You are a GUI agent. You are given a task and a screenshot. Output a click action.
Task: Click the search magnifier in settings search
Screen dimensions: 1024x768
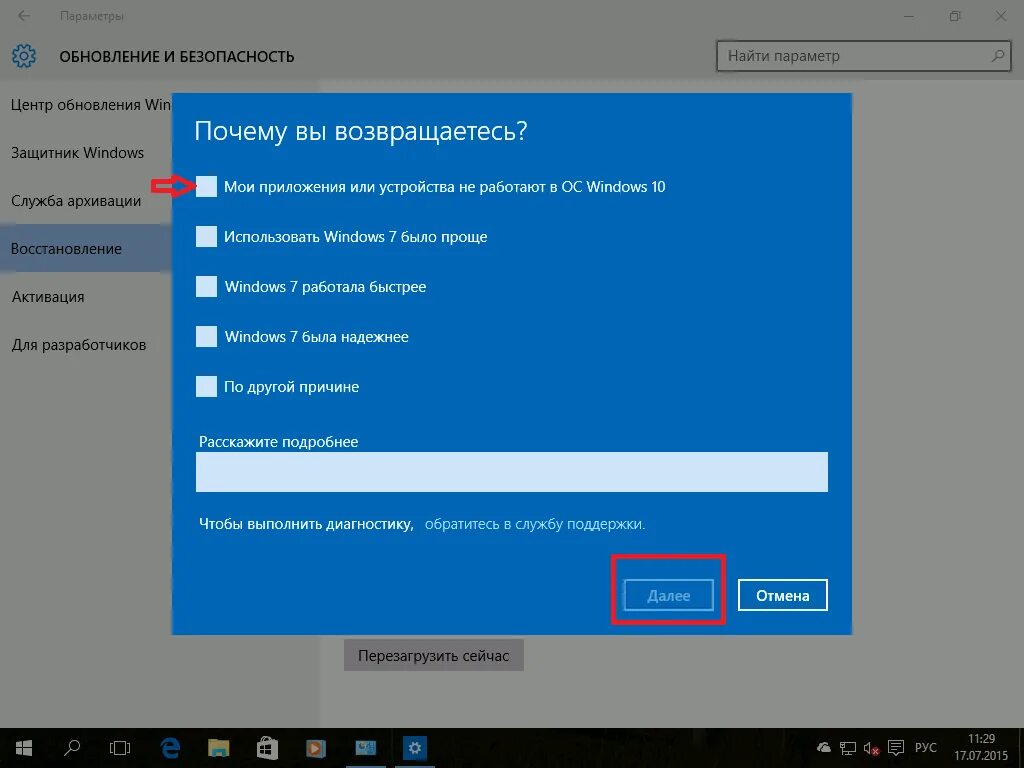[998, 56]
